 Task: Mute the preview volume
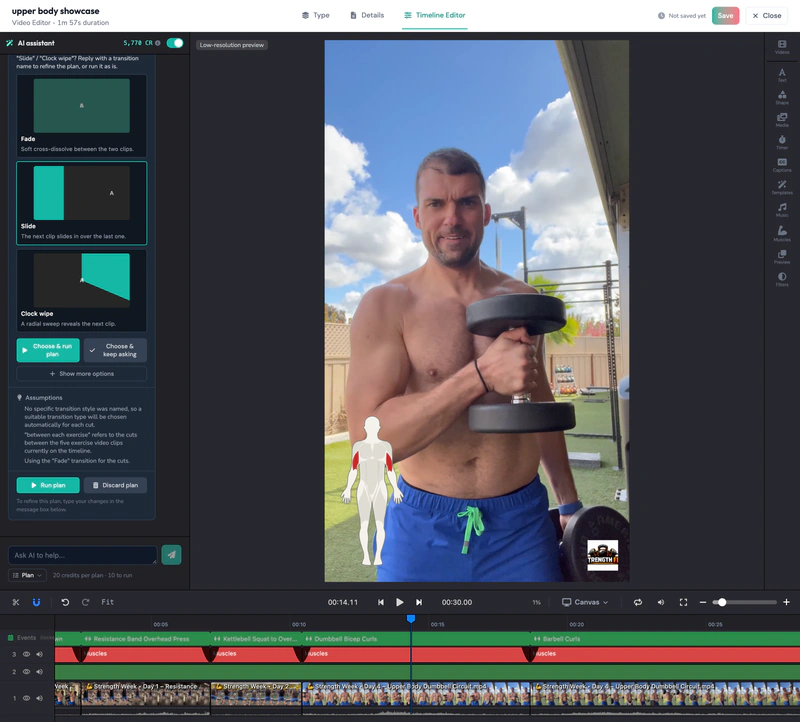tap(661, 602)
